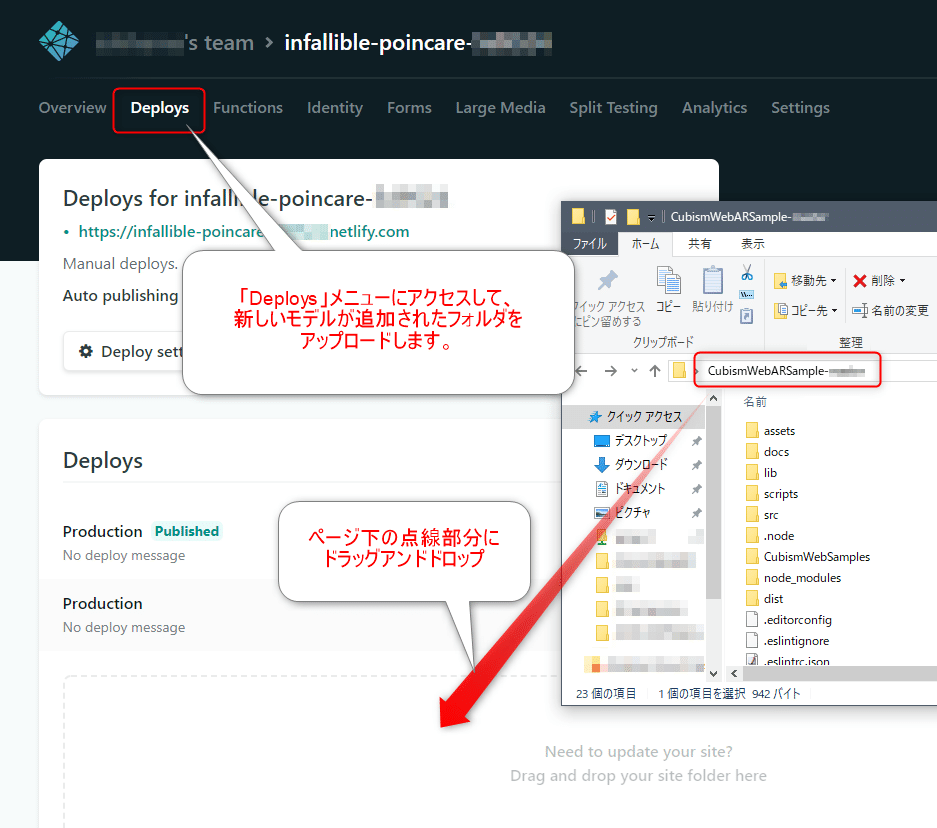The width and height of the screenshot is (937, 828).
Task: Click the quick access toolbar properties icon
Action: point(611,217)
